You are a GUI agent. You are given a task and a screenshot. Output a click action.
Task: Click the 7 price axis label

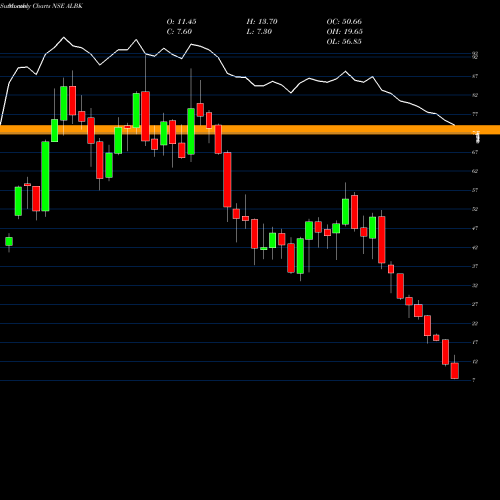[x=474, y=380]
